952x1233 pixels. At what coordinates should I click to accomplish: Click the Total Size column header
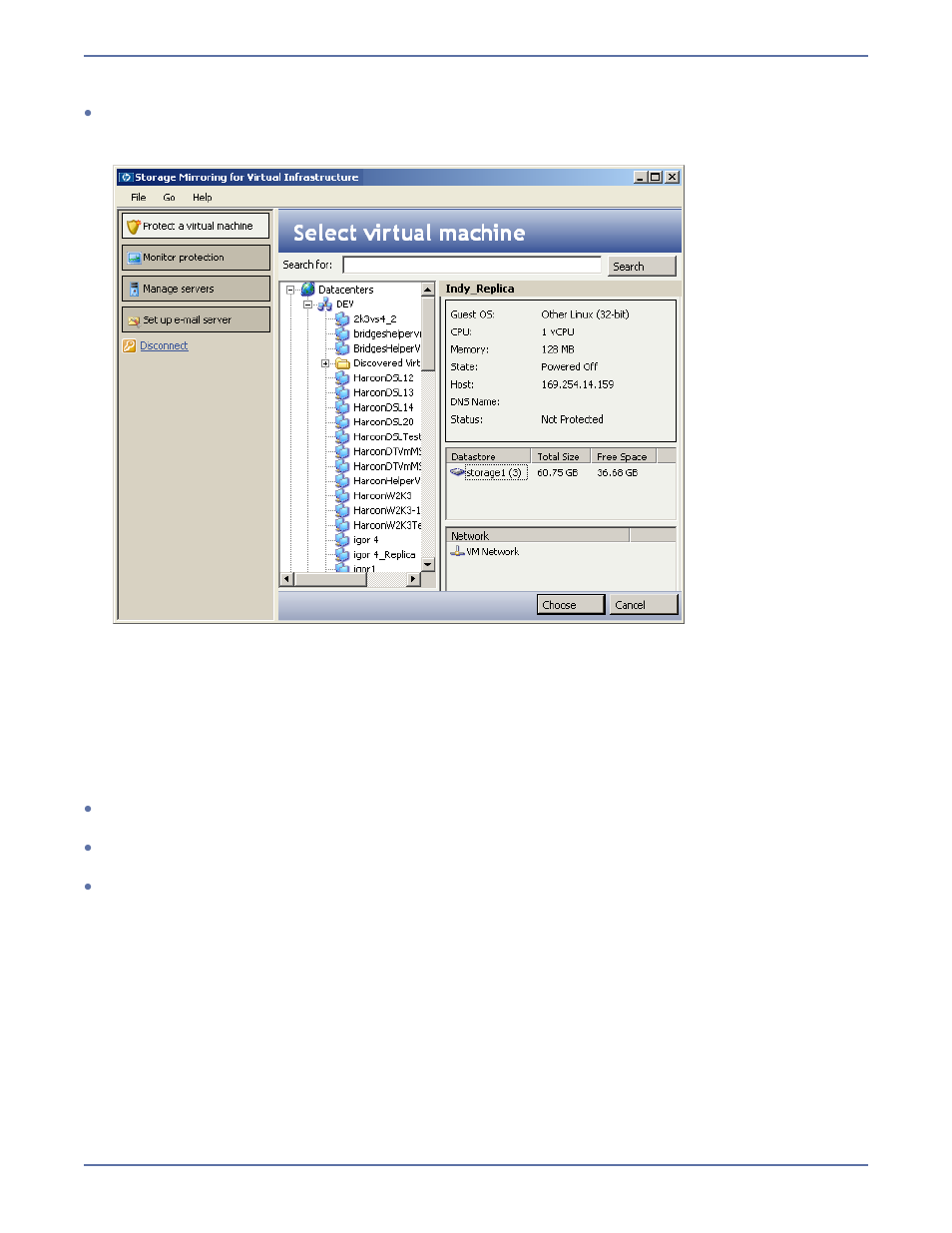[x=561, y=456]
